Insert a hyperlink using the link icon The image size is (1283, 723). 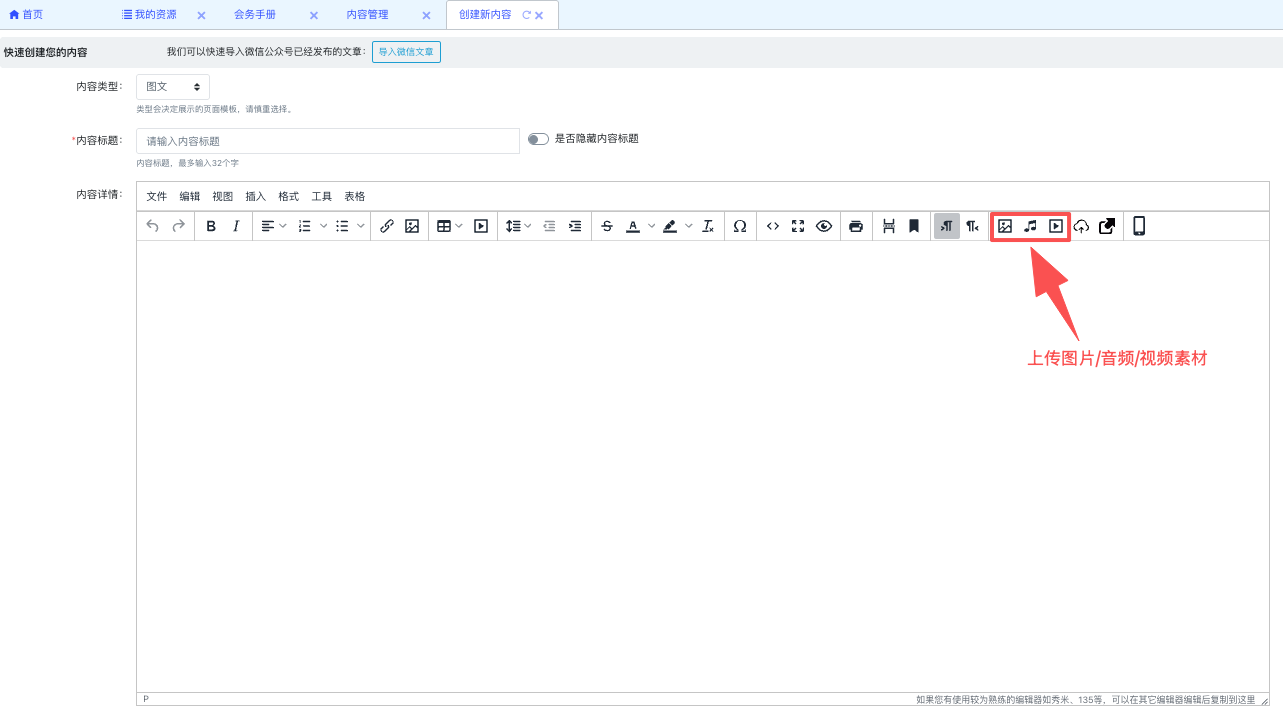[x=387, y=226]
